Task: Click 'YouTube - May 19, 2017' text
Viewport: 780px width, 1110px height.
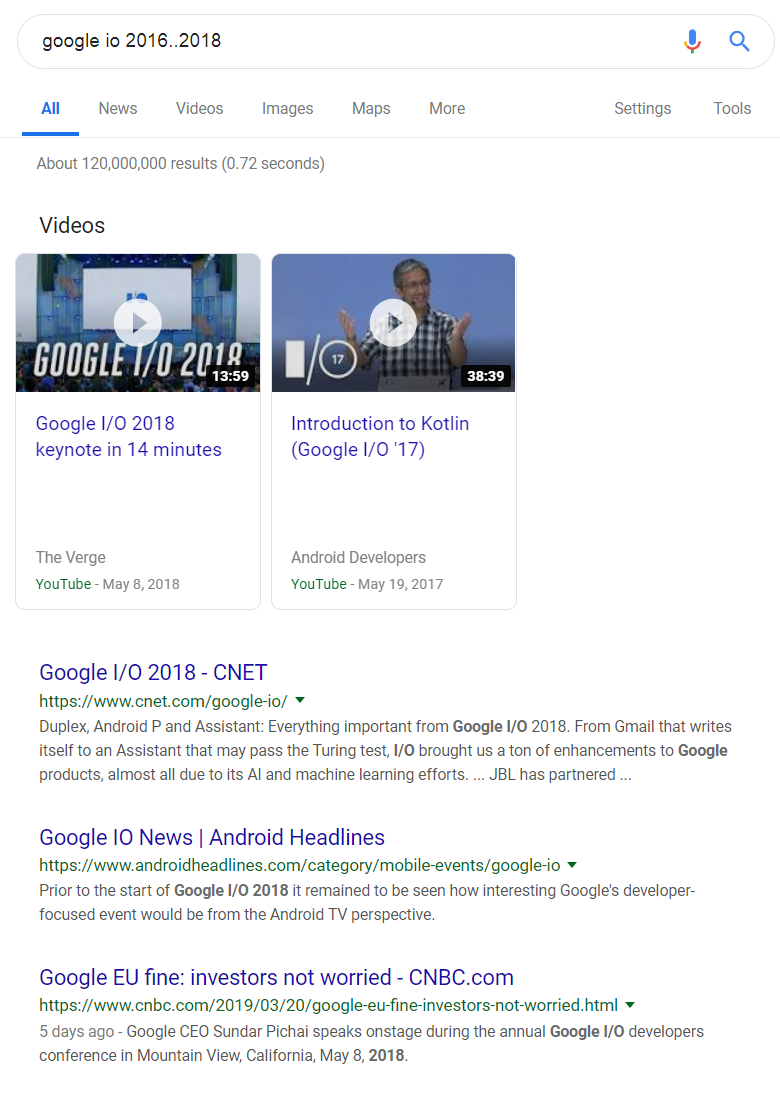Action: point(367,584)
